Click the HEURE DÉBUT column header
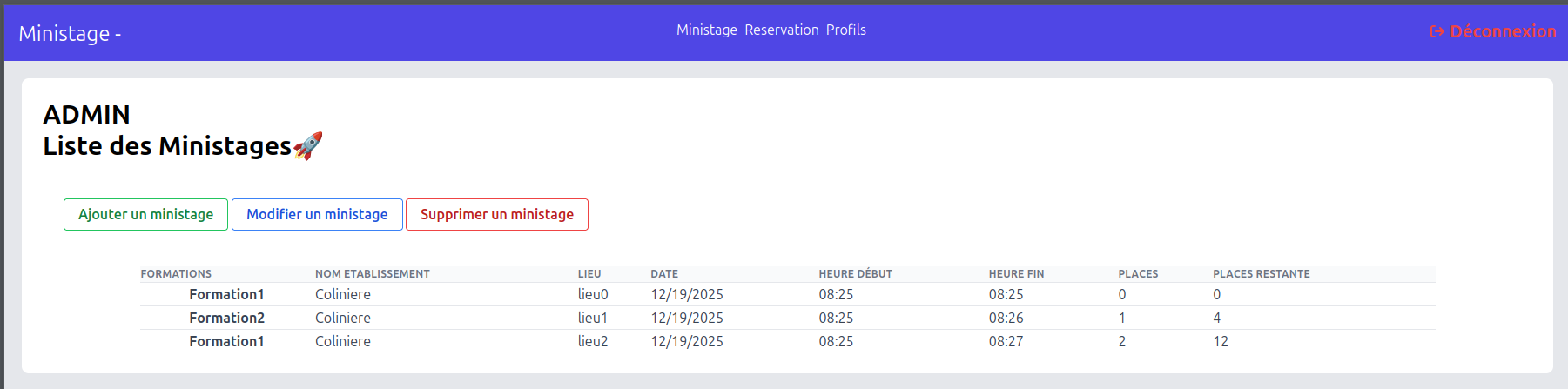The height and width of the screenshot is (389, 1568). pos(855,273)
